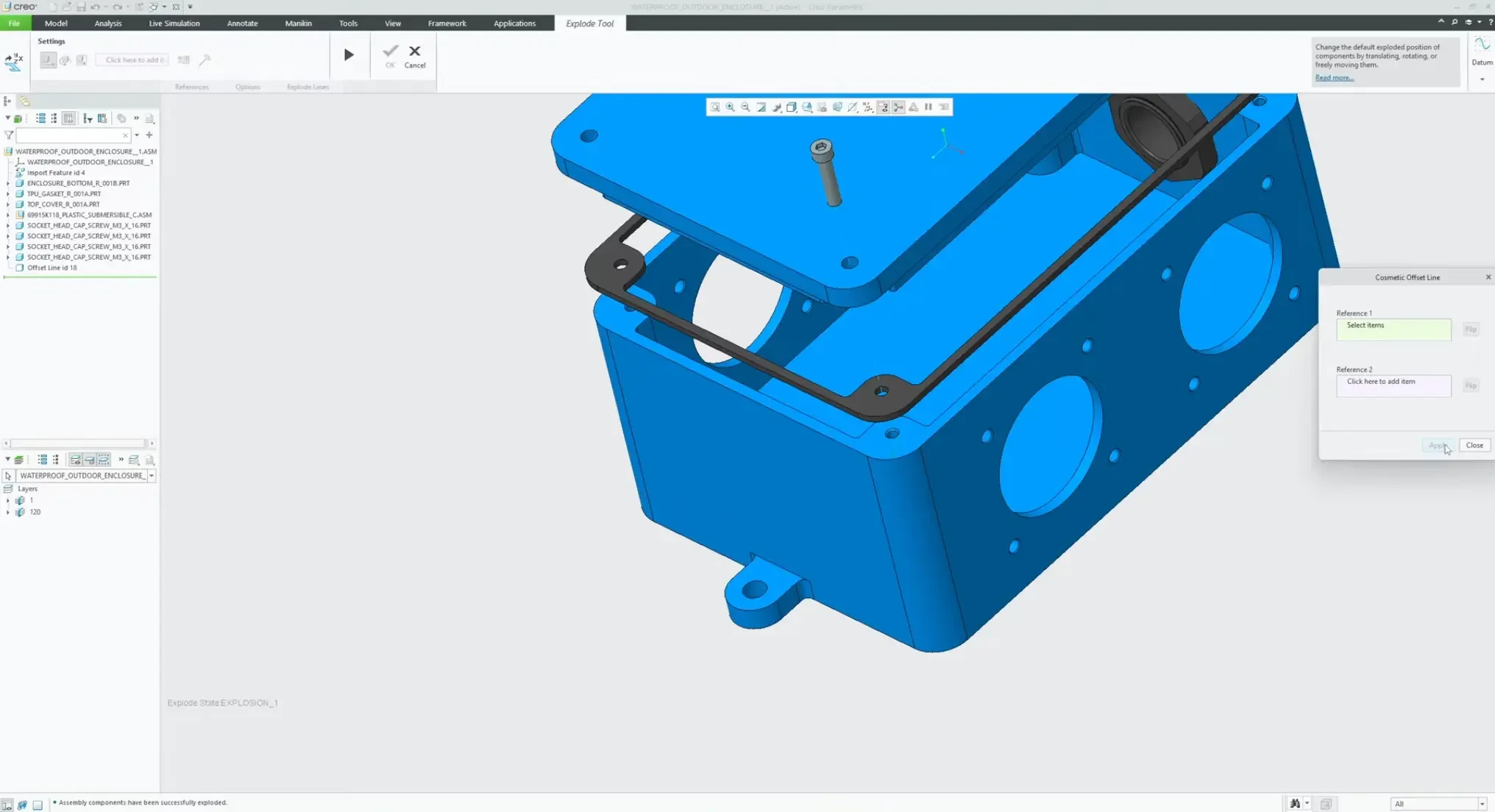Select the view plane motion type icon
Viewport: 1495px width, 812px height.
pos(82,60)
